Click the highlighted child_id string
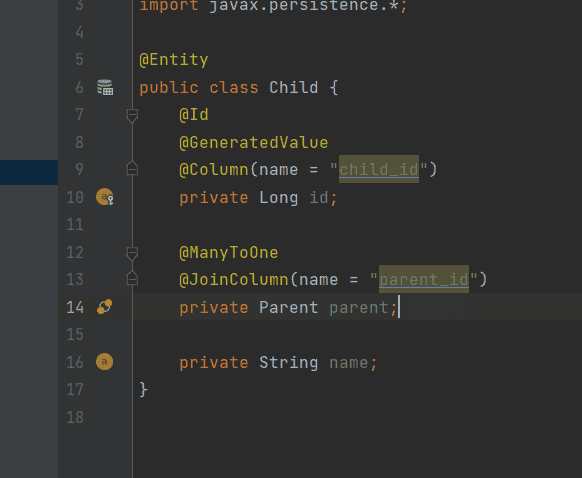The image size is (582, 478). [x=379, y=169]
